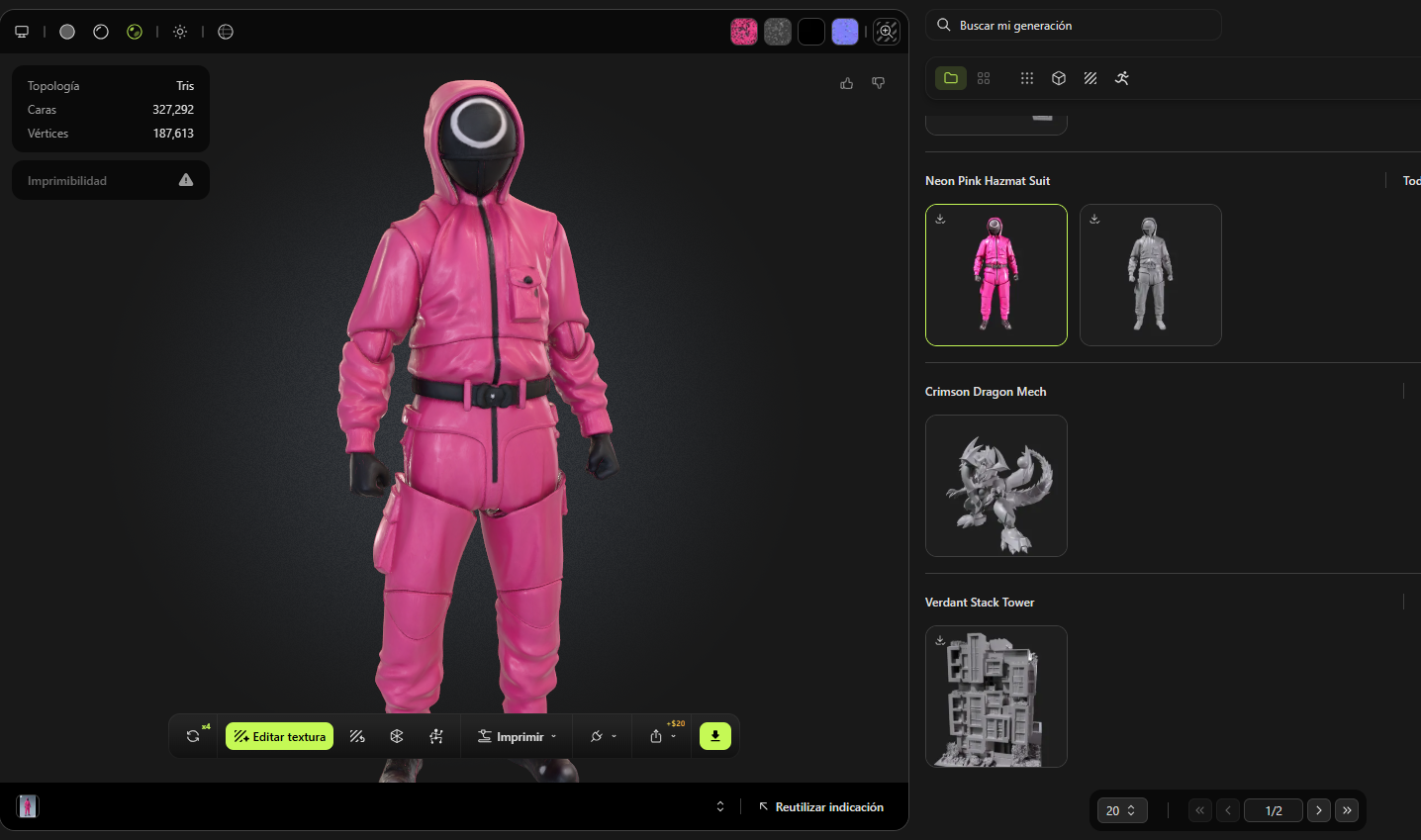Click Reutilizar indicación
The image size is (1421, 840).
click(x=821, y=807)
